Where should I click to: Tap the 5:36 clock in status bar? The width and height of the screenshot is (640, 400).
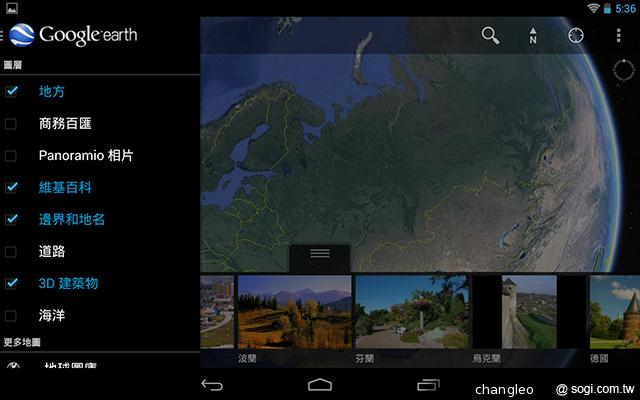point(625,8)
